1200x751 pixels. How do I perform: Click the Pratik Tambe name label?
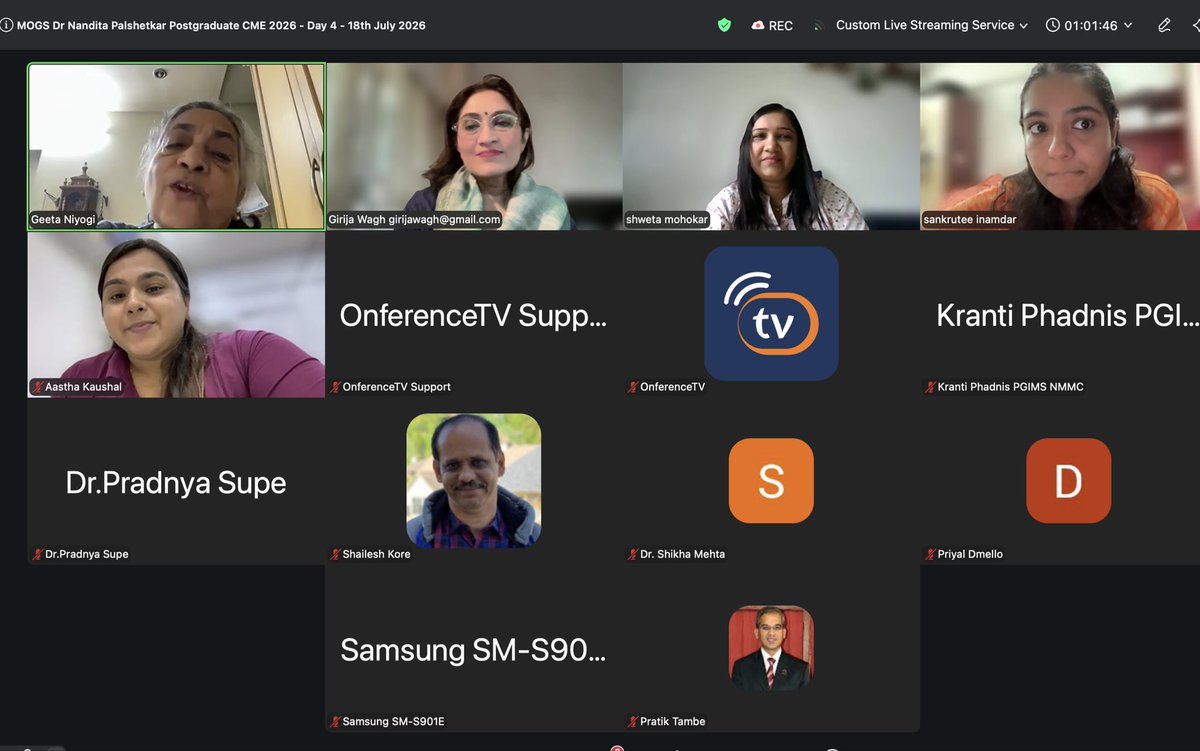[x=672, y=721]
